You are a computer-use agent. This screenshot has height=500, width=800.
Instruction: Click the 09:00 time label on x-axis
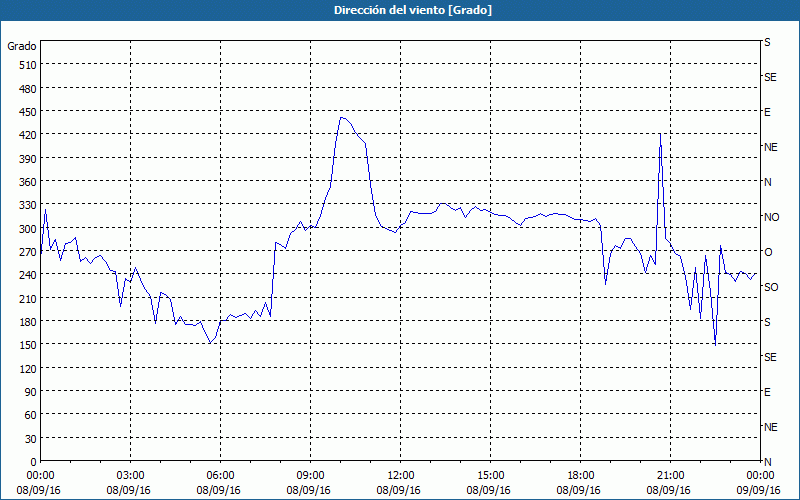pos(310,476)
